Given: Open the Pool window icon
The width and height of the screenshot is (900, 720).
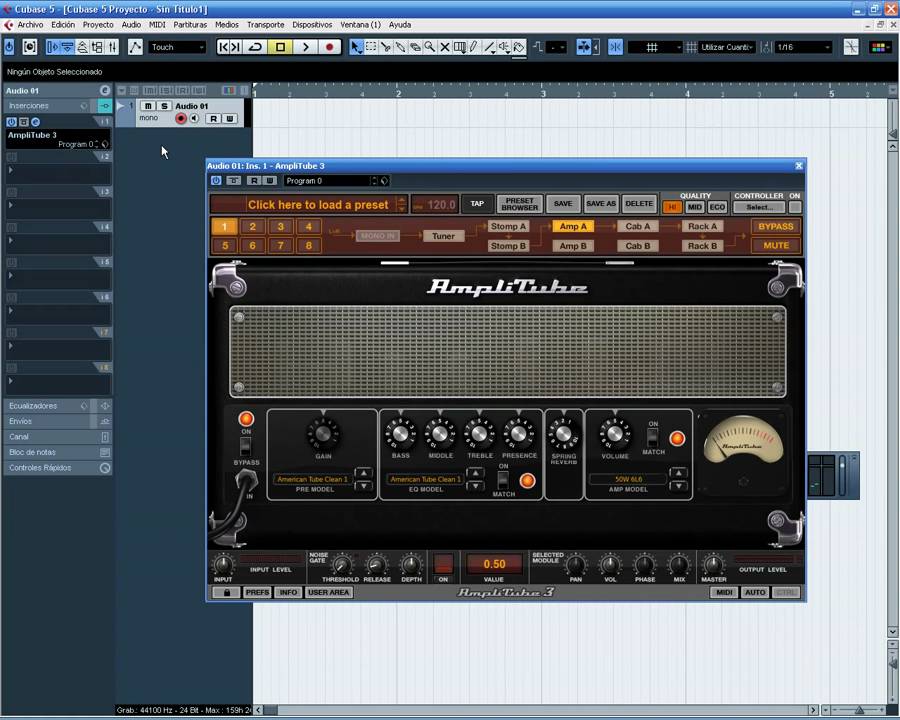Looking at the screenshot, I should pyautogui.click(x=98, y=47).
